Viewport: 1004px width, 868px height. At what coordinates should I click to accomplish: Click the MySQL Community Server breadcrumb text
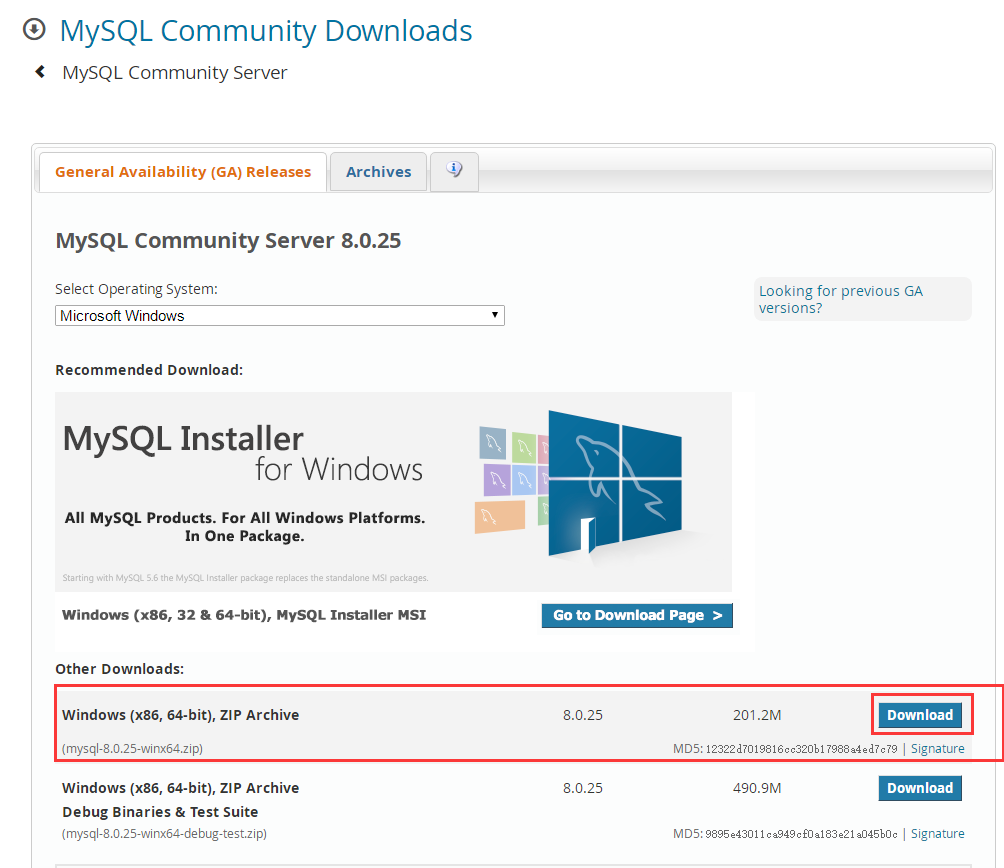(174, 71)
